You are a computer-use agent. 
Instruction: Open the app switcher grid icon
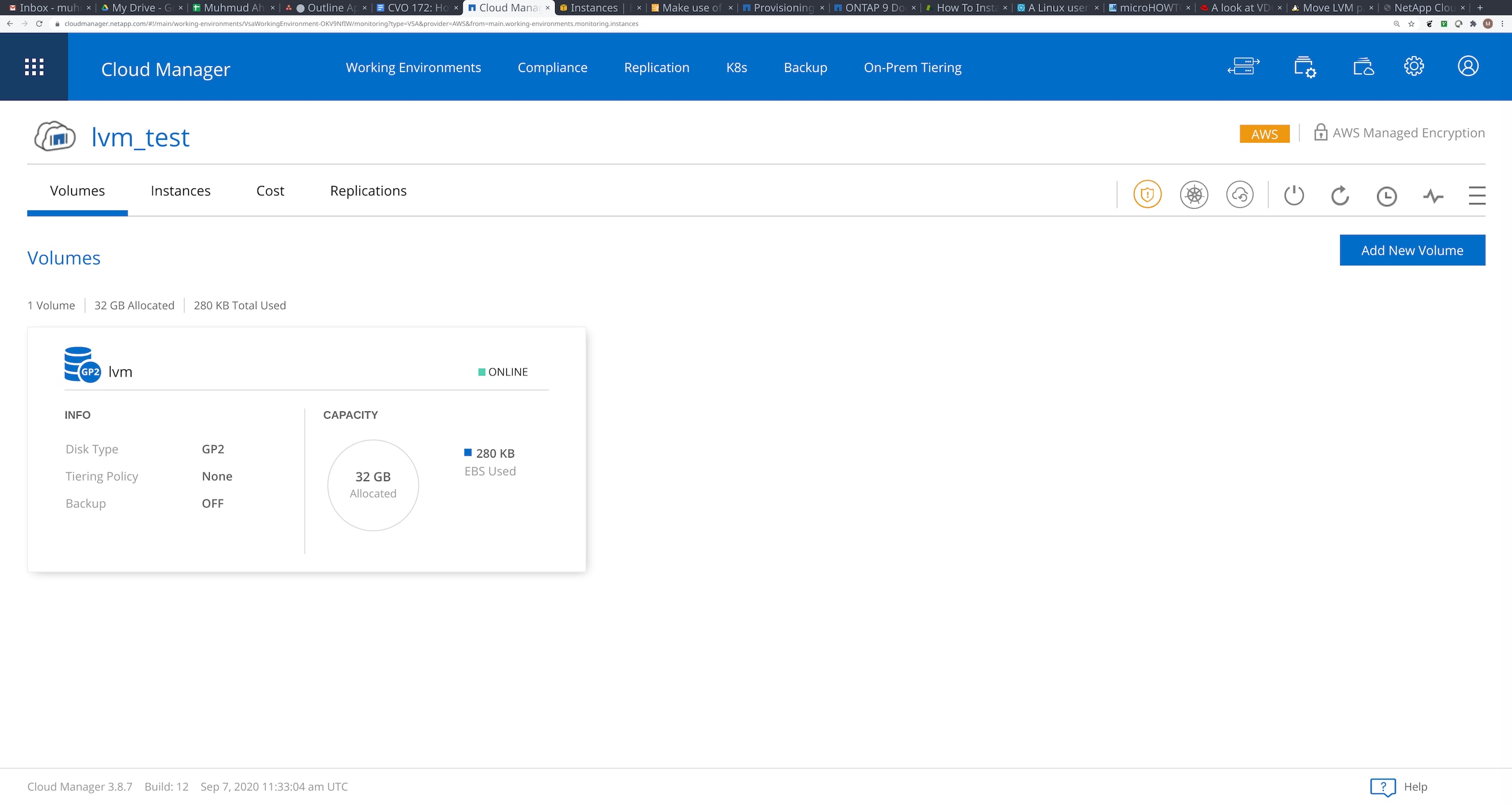click(x=34, y=67)
